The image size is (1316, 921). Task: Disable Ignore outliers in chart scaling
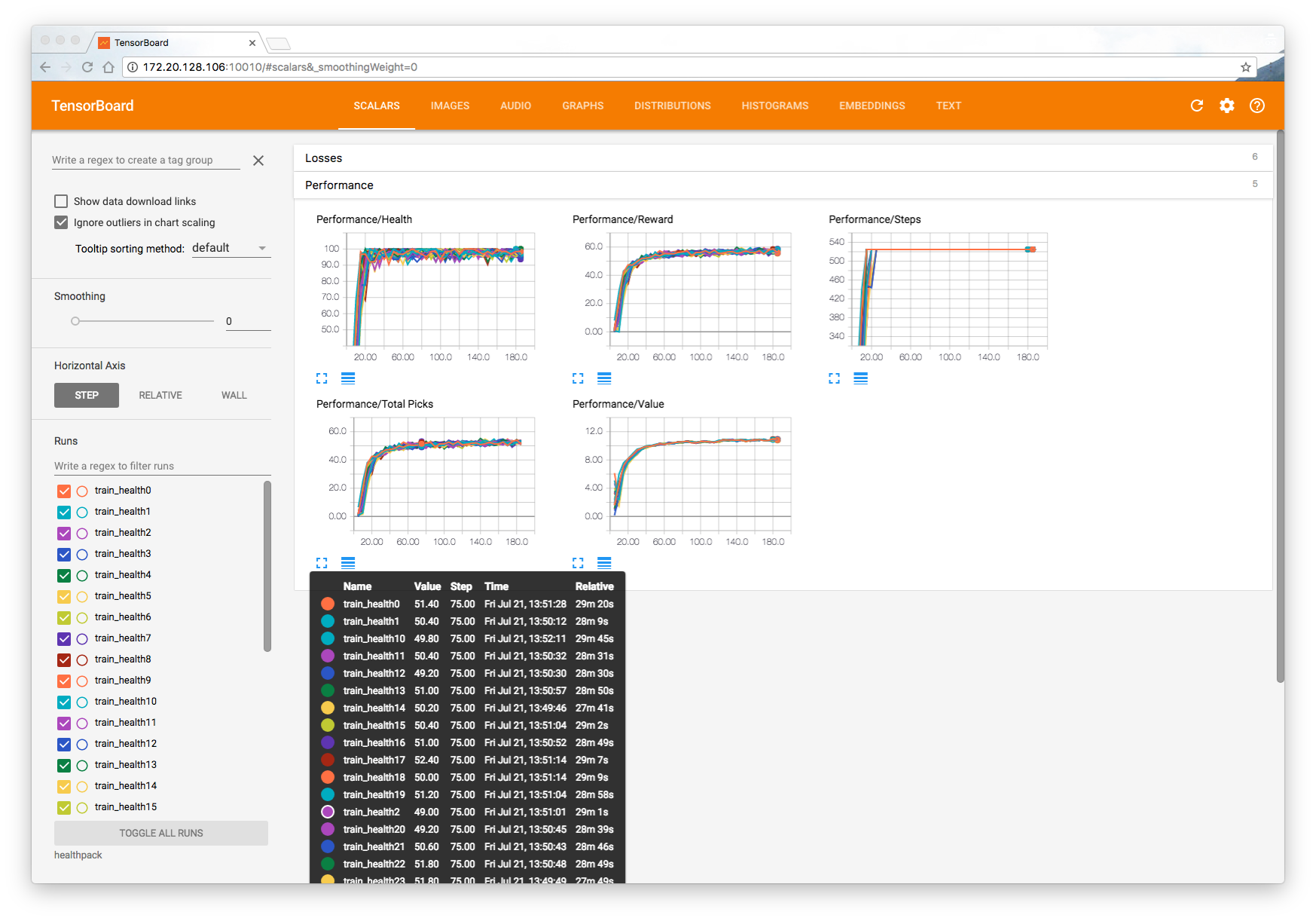61,222
